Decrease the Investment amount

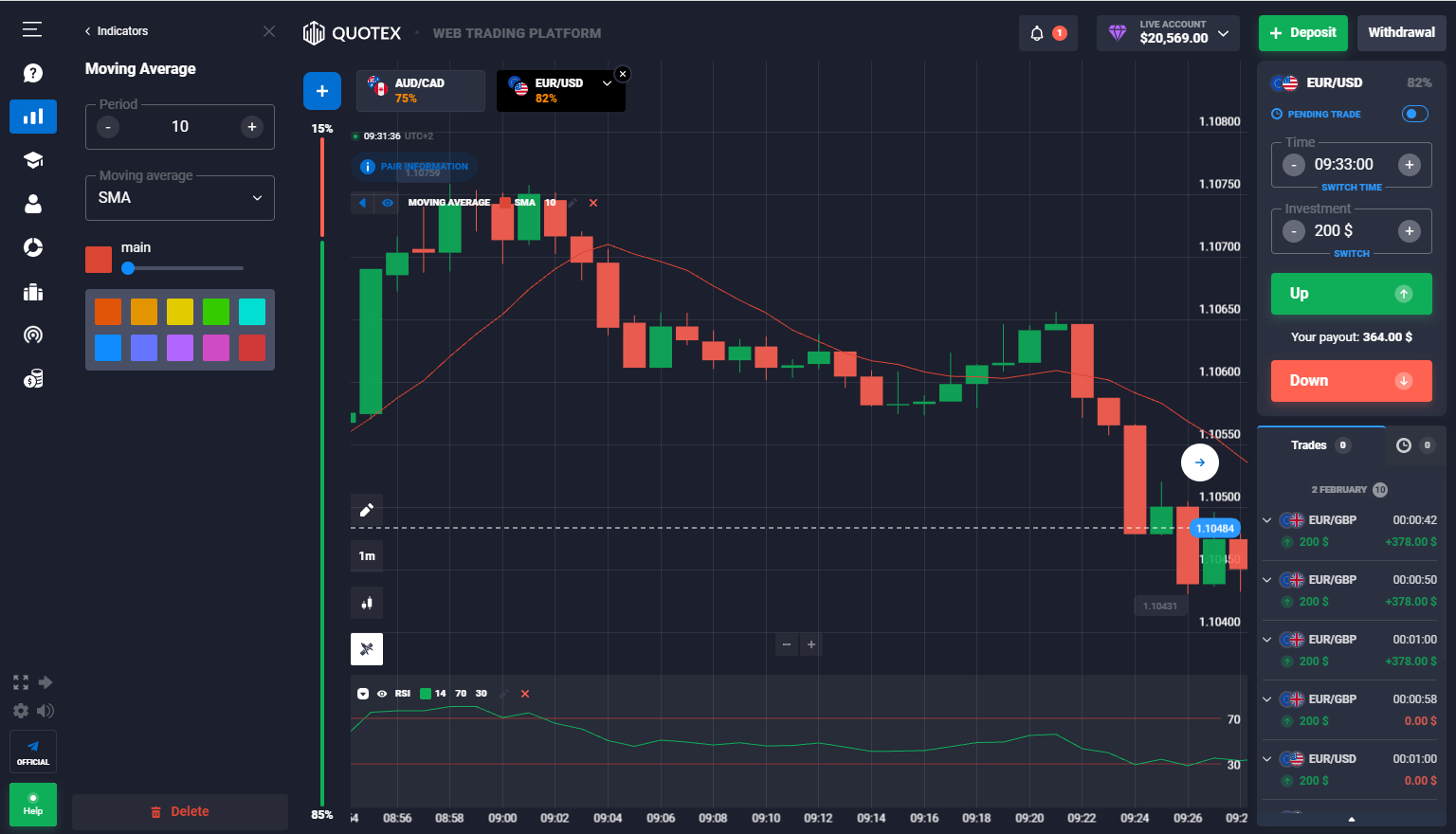1294,231
